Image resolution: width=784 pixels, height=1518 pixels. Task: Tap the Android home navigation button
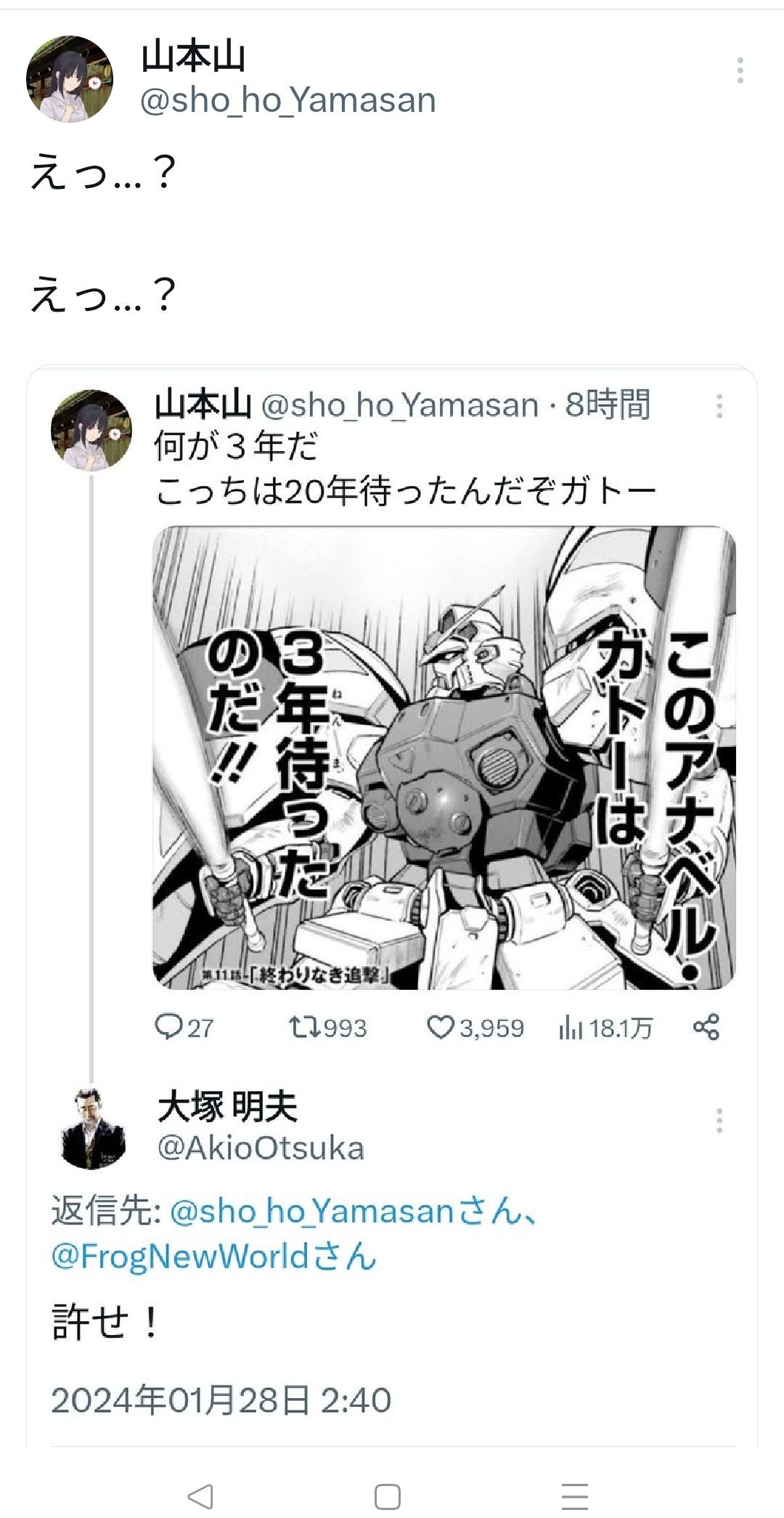point(388,1496)
